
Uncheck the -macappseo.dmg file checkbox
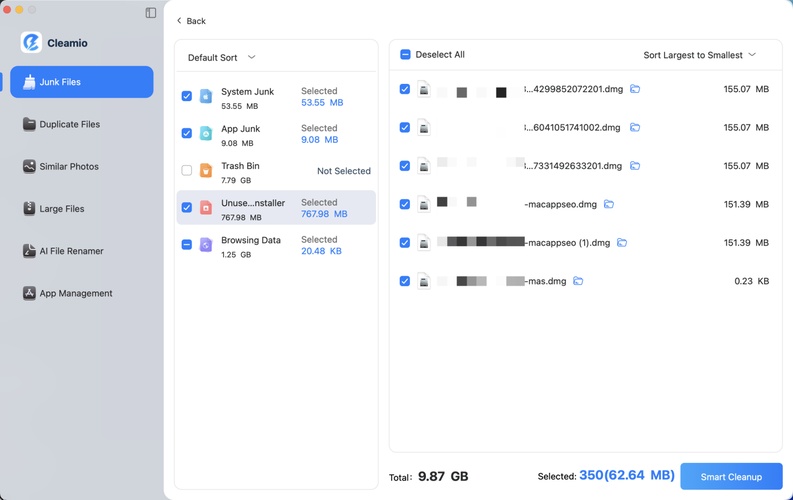[405, 204]
